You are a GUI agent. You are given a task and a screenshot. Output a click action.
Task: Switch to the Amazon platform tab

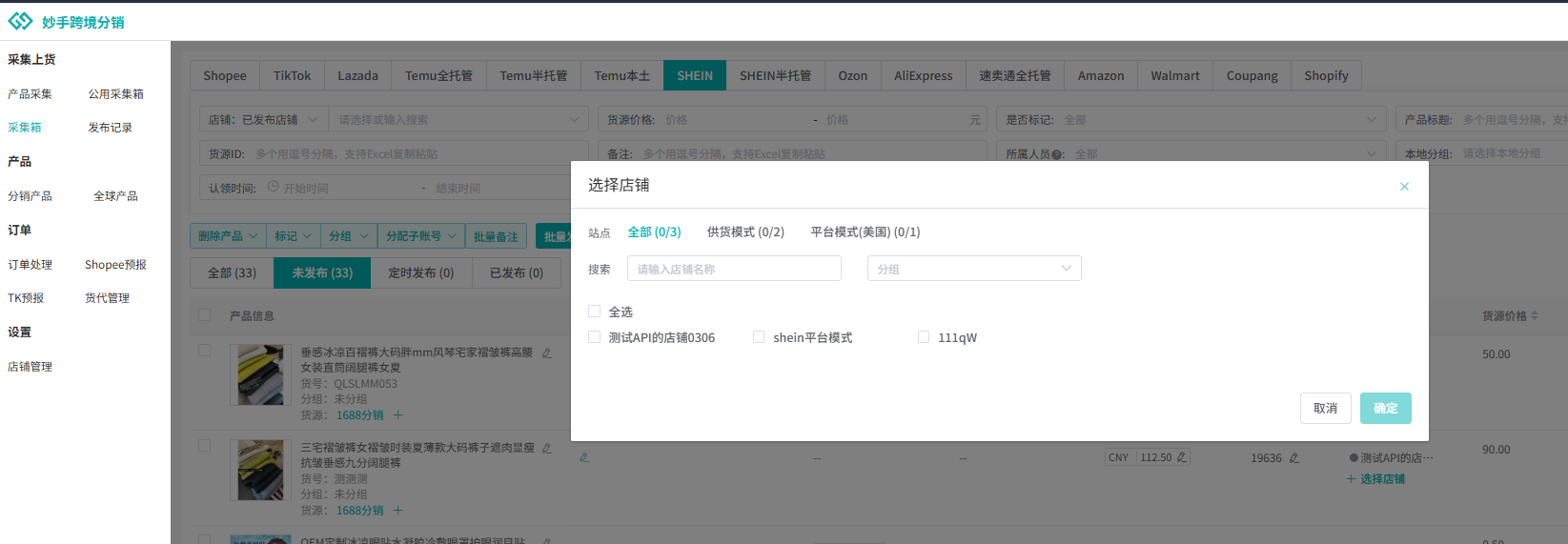1101,75
